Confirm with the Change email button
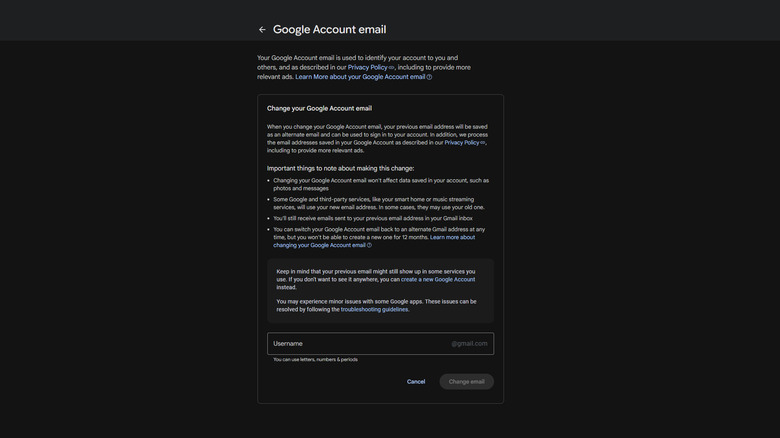Viewport: 780px width, 438px height. point(466,382)
